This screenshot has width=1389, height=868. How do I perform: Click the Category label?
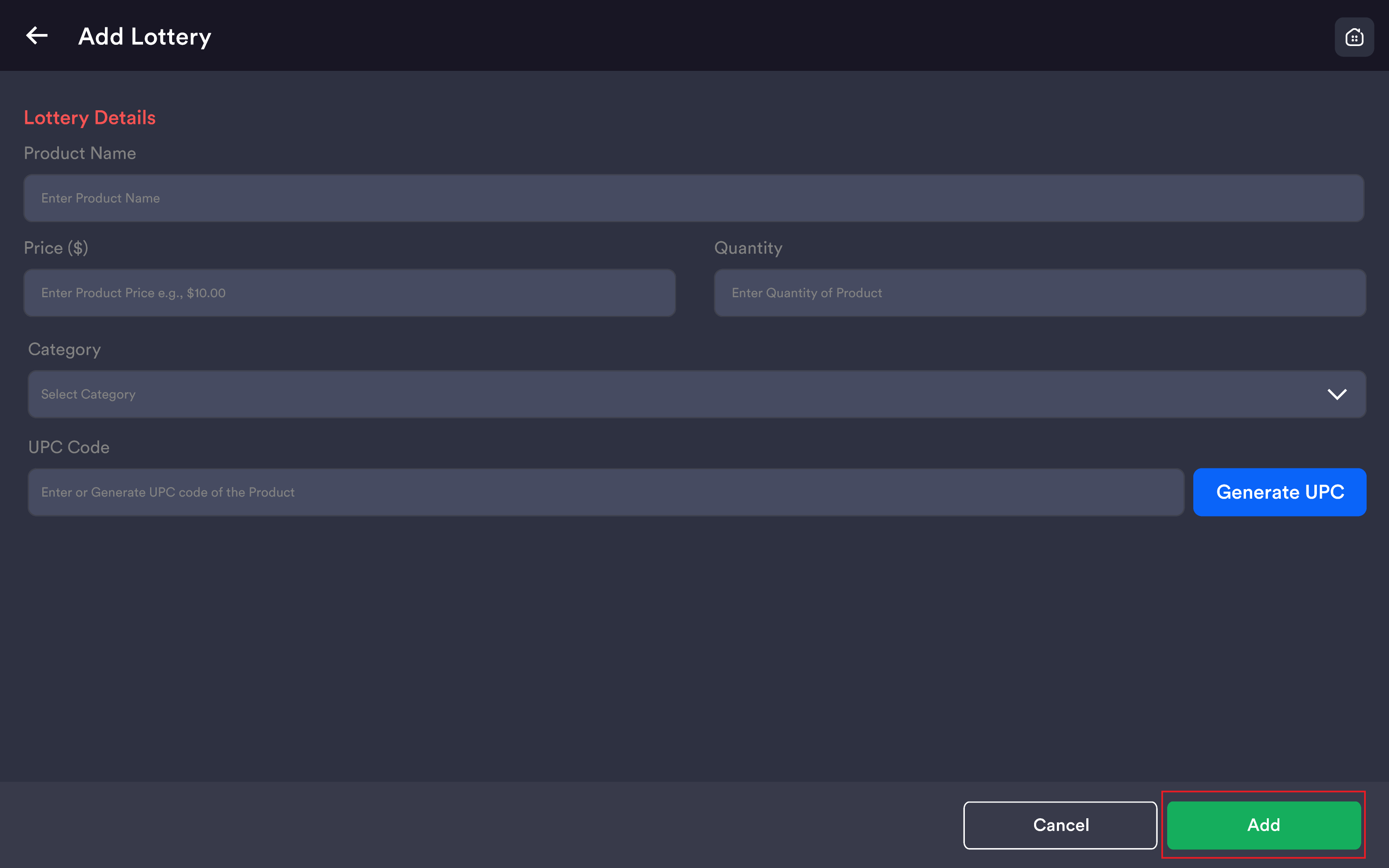tap(64, 349)
